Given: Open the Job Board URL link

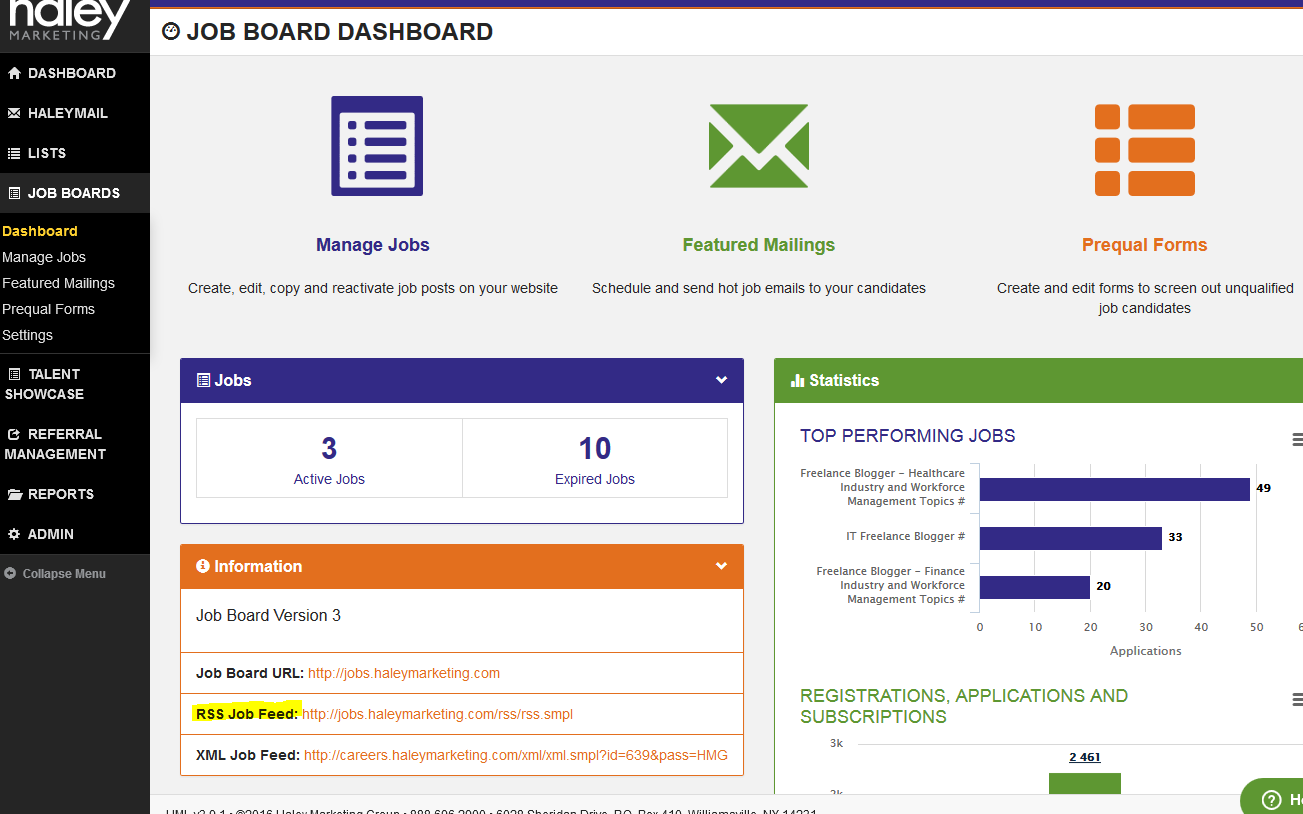Looking at the screenshot, I should (x=404, y=673).
